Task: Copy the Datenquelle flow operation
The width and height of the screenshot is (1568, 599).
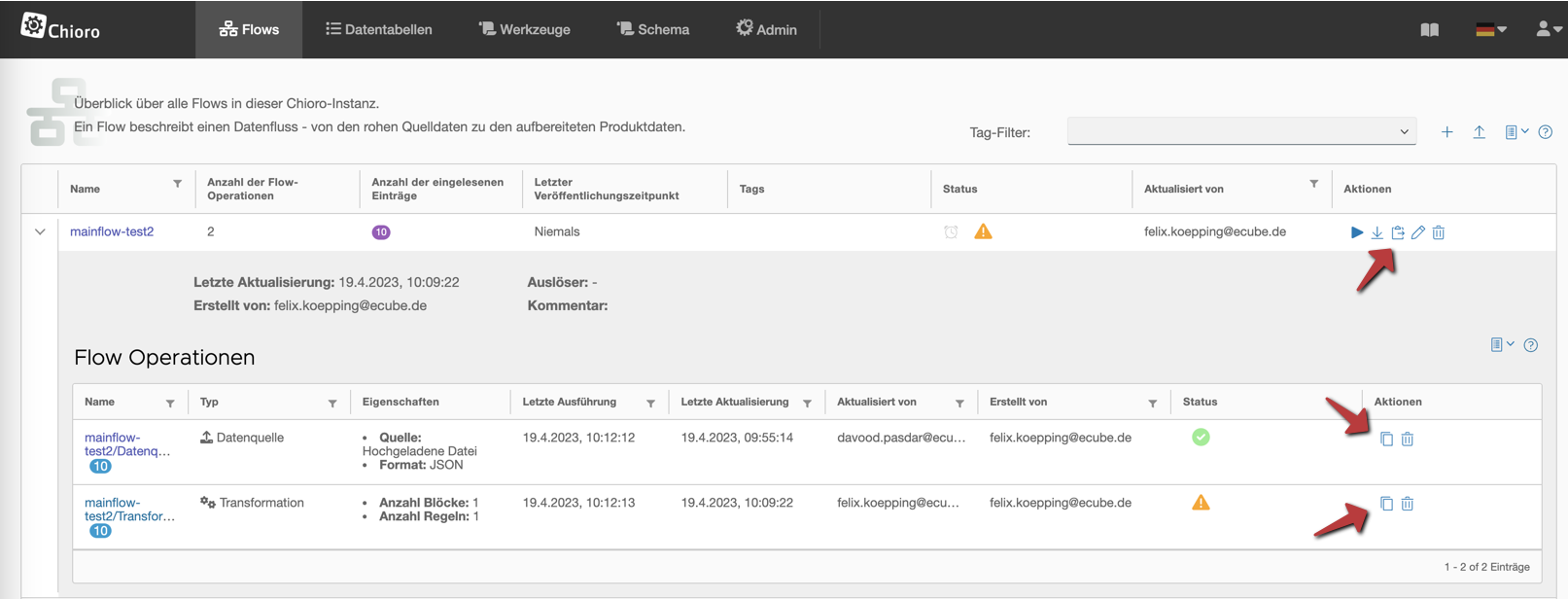Action: click(x=1386, y=440)
